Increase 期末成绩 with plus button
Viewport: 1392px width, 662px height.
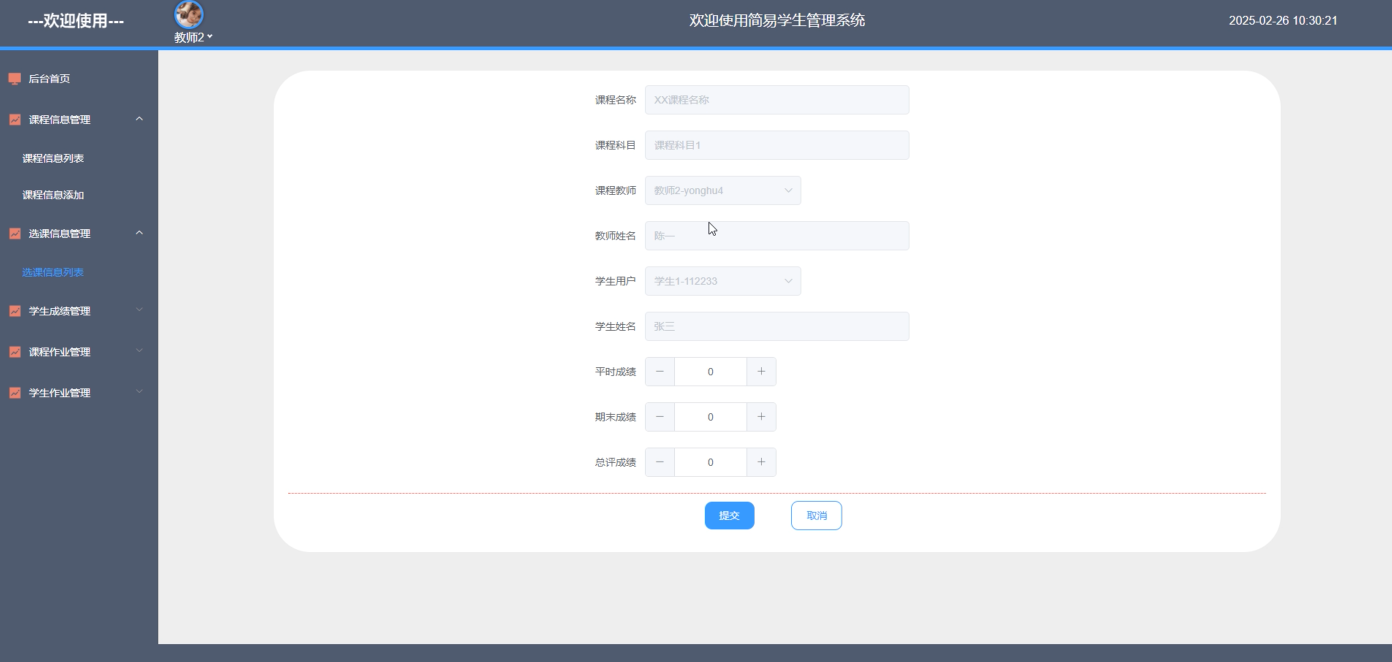click(x=761, y=417)
